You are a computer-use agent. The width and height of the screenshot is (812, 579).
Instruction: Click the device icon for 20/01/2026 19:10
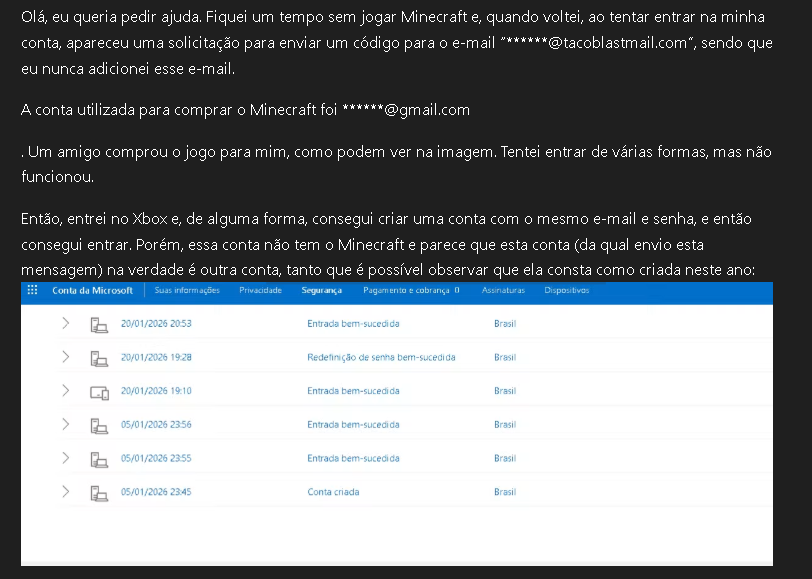99,393
